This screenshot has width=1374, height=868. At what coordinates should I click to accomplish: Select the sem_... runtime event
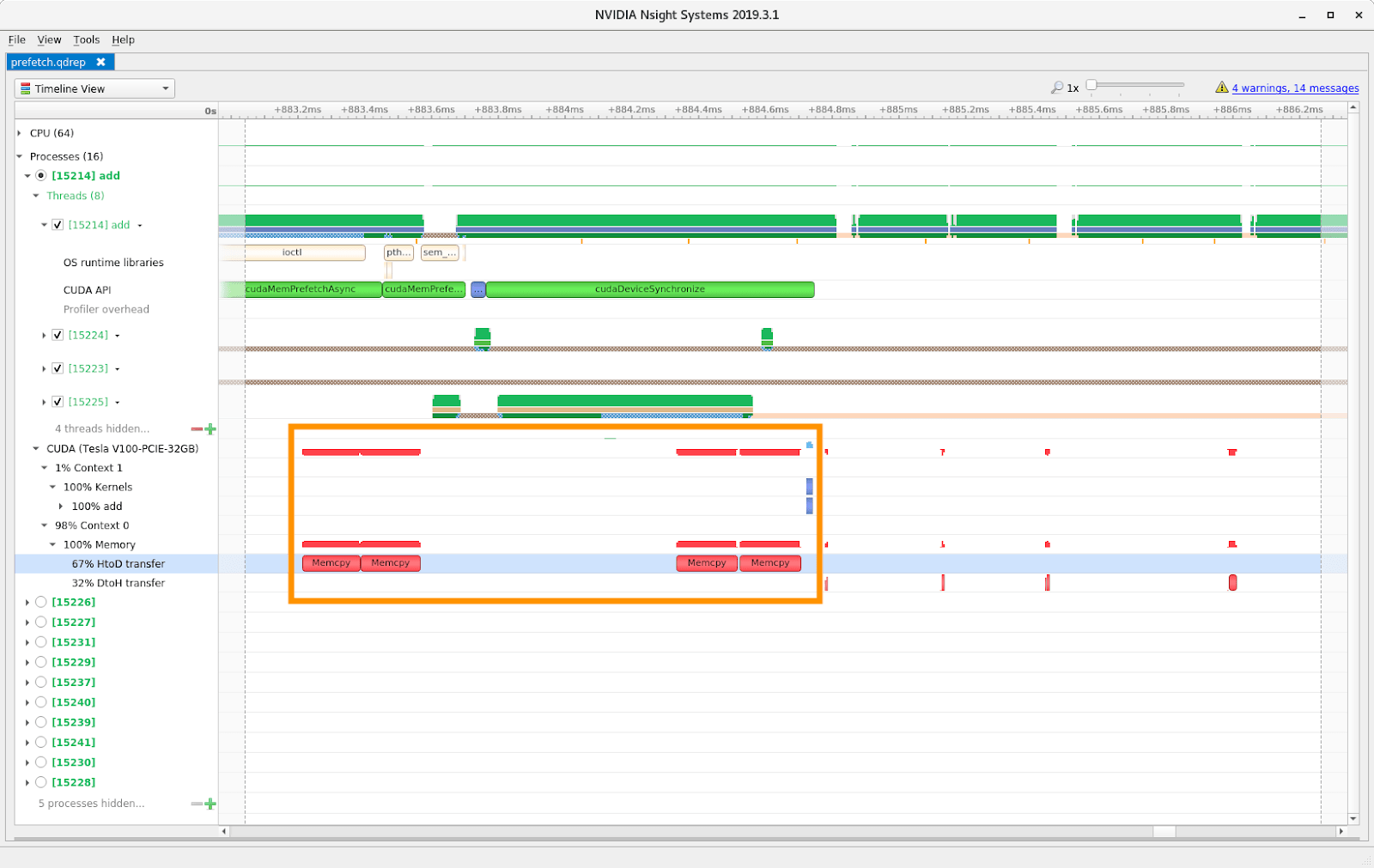(x=440, y=252)
